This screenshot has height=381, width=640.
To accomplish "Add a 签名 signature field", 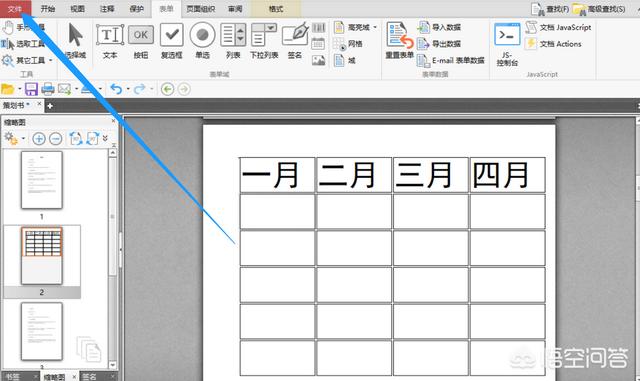I will 295,40.
